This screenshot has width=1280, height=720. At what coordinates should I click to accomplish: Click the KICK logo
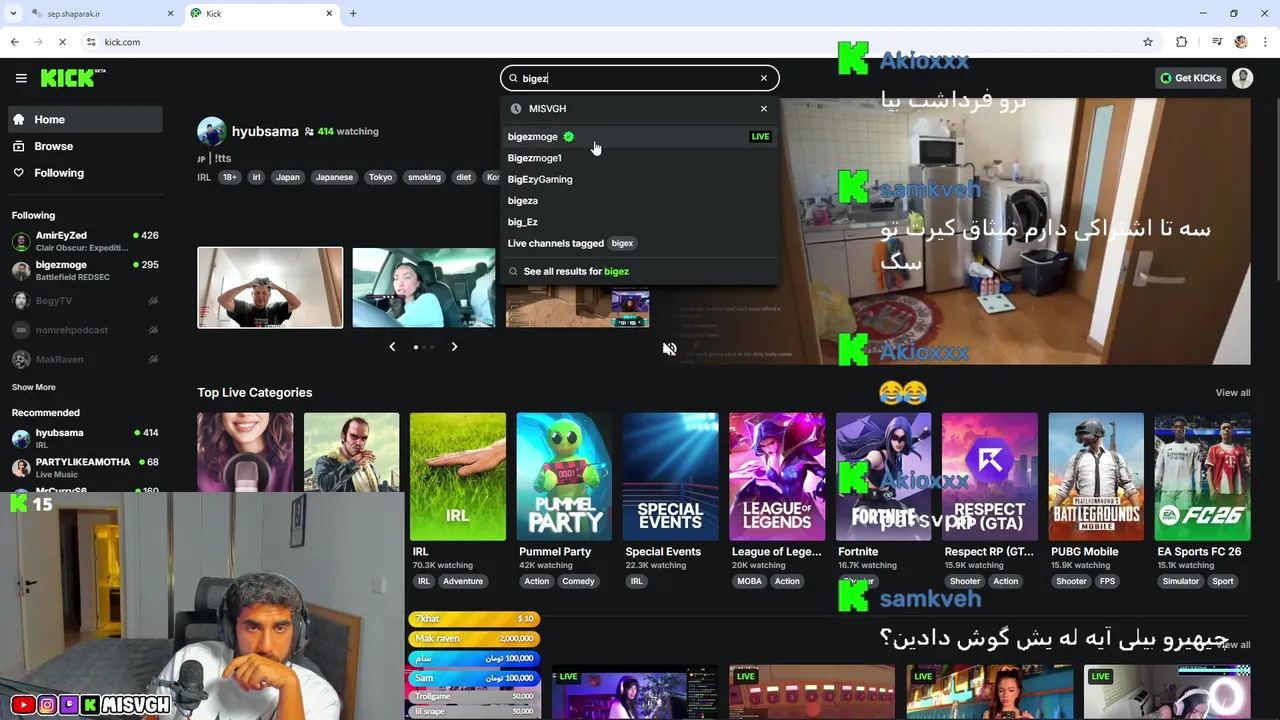point(73,78)
